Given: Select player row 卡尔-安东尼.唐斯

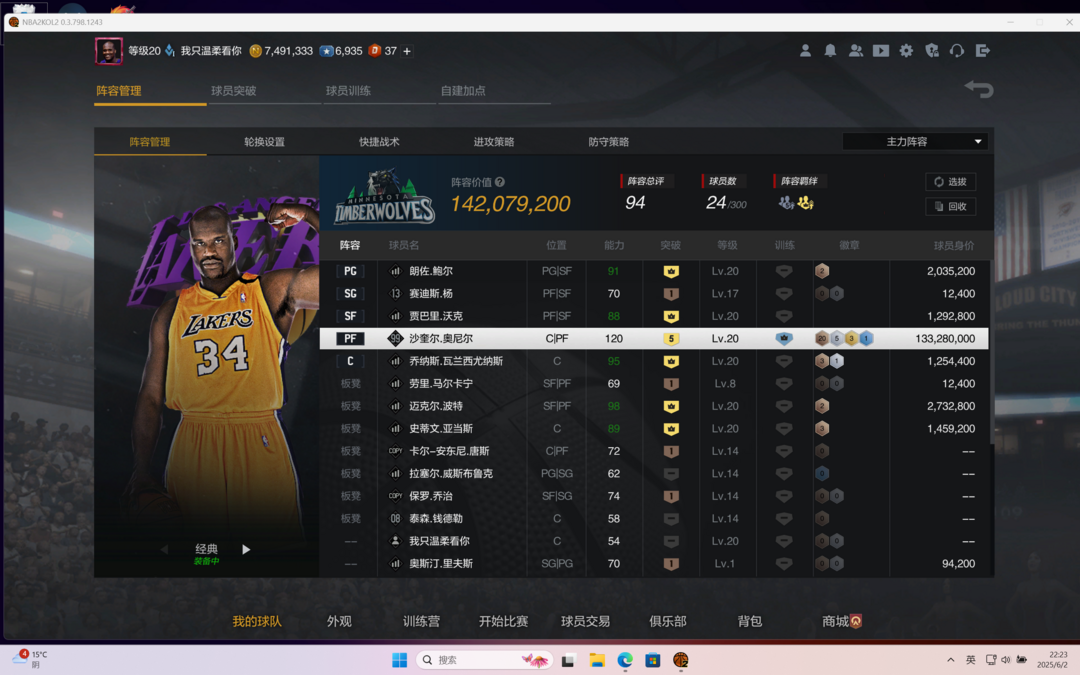Looking at the screenshot, I should click(654, 451).
